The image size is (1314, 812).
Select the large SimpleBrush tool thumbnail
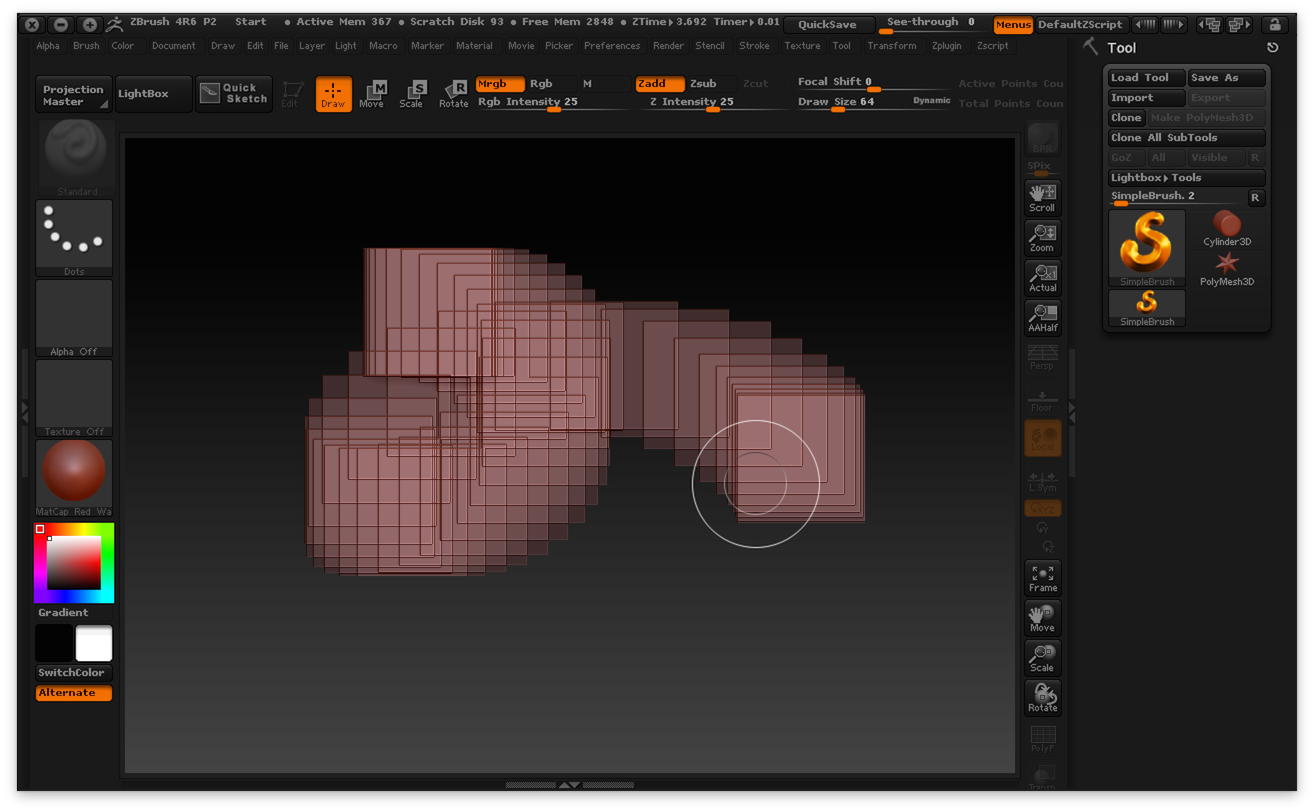(x=1146, y=248)
